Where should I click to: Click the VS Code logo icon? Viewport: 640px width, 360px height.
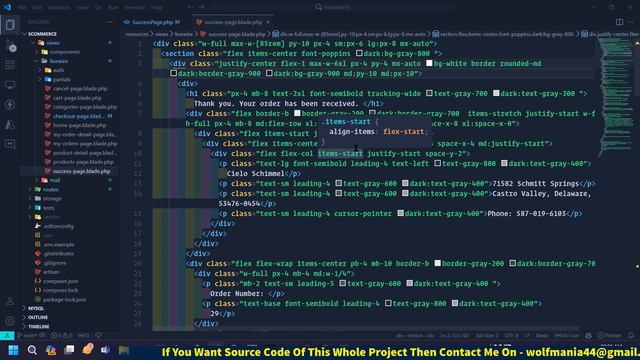point(7,7)
